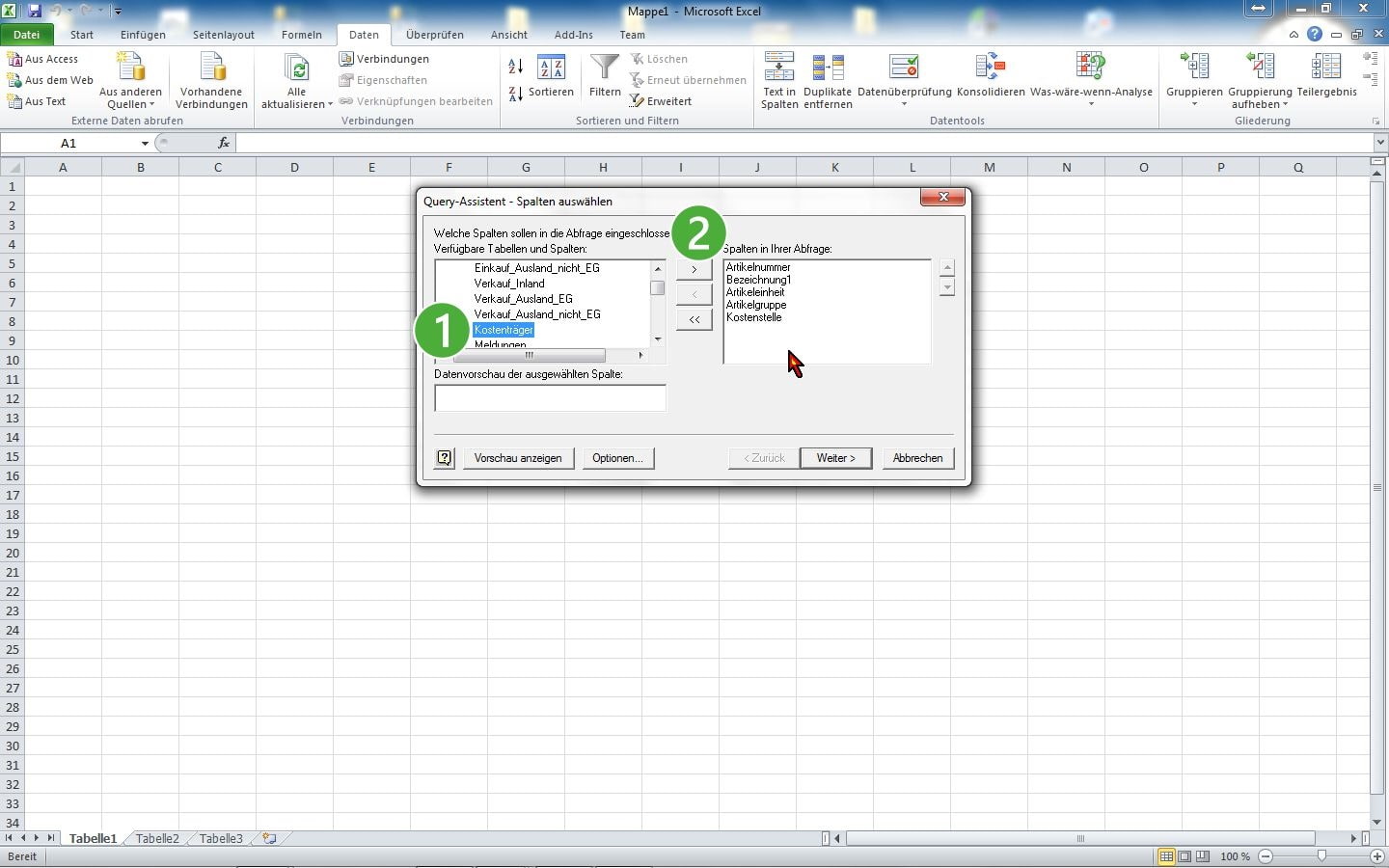Switch to Überprüfen tab
The height and width of the screenshot is (868, 1389).
tap(435, 35)
